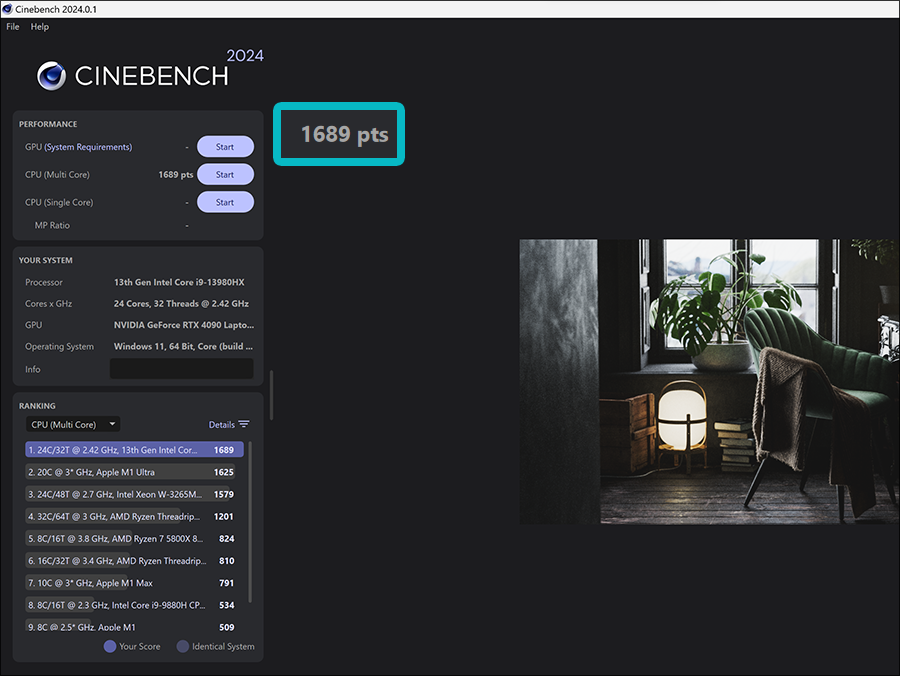Viewport: 900px width, 676px height.
Task: Select ranking row Intel Xeon W-3265M
Action: 131,494
